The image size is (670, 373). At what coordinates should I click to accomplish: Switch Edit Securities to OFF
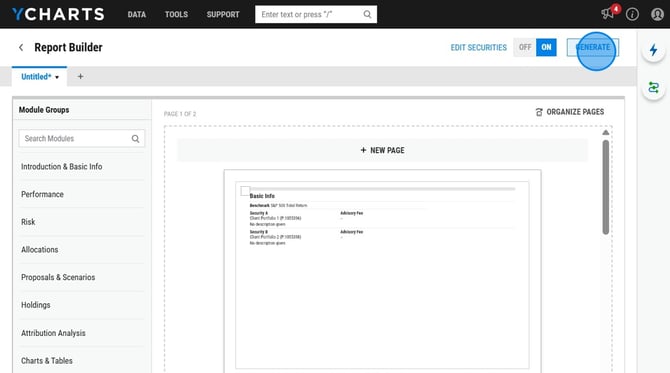click(525, 47)
